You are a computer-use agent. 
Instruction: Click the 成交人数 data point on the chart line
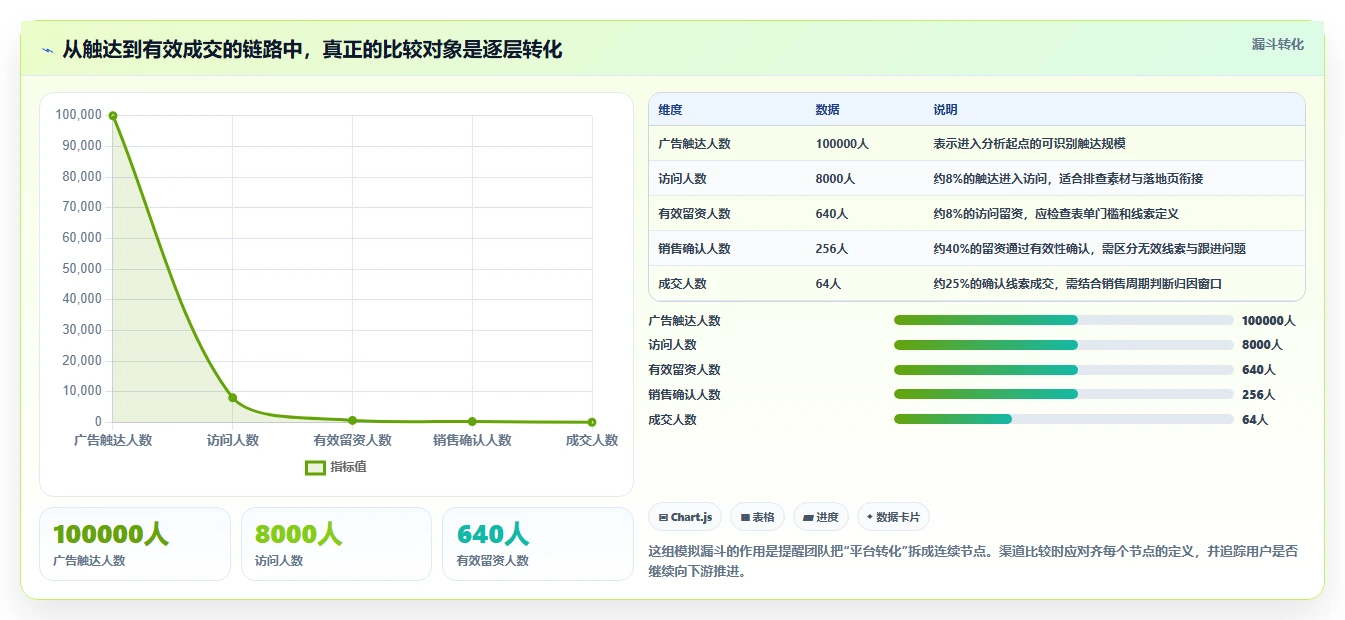[592, 422]
